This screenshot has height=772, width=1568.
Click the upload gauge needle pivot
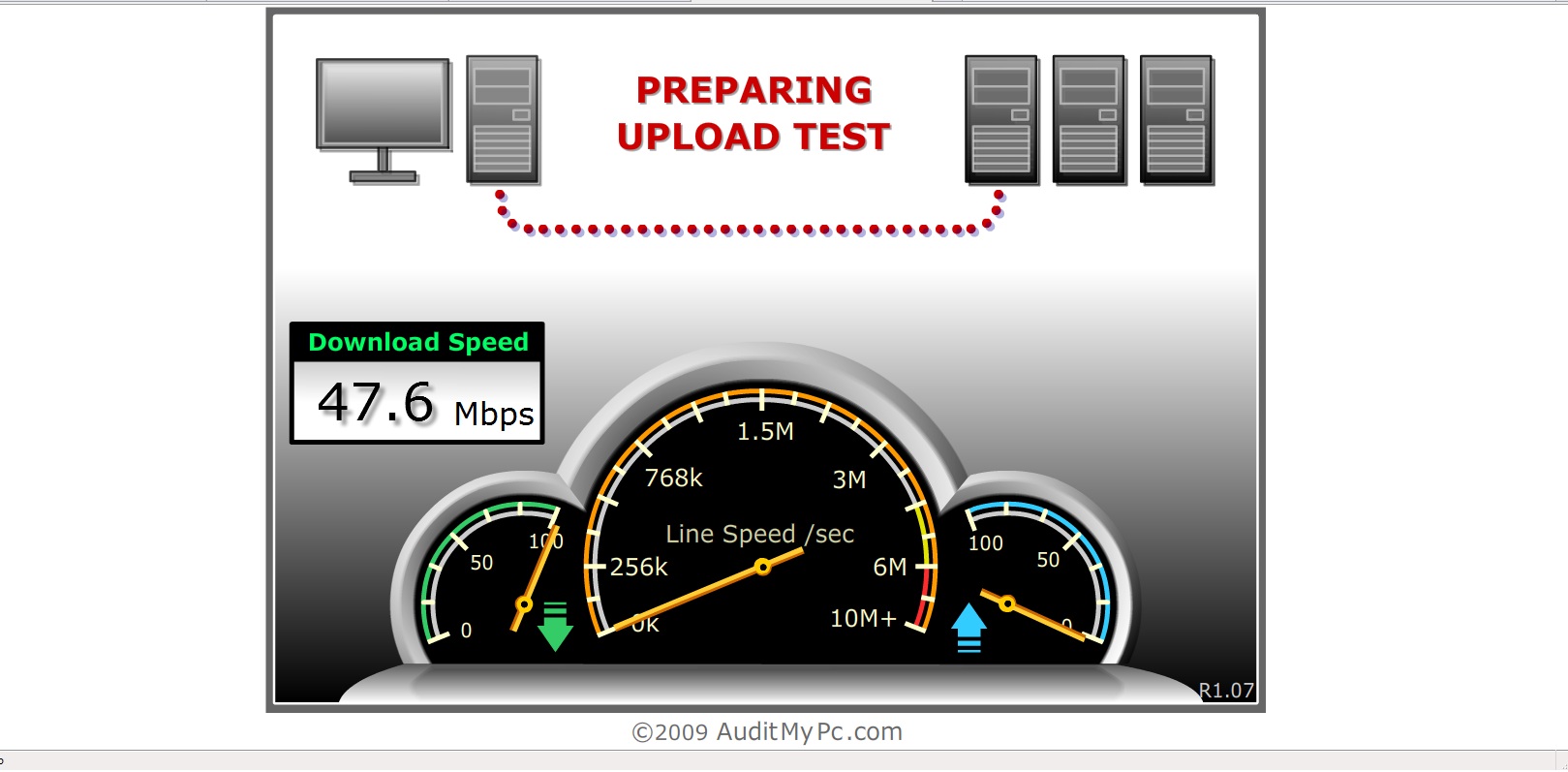coord(1007,603)
